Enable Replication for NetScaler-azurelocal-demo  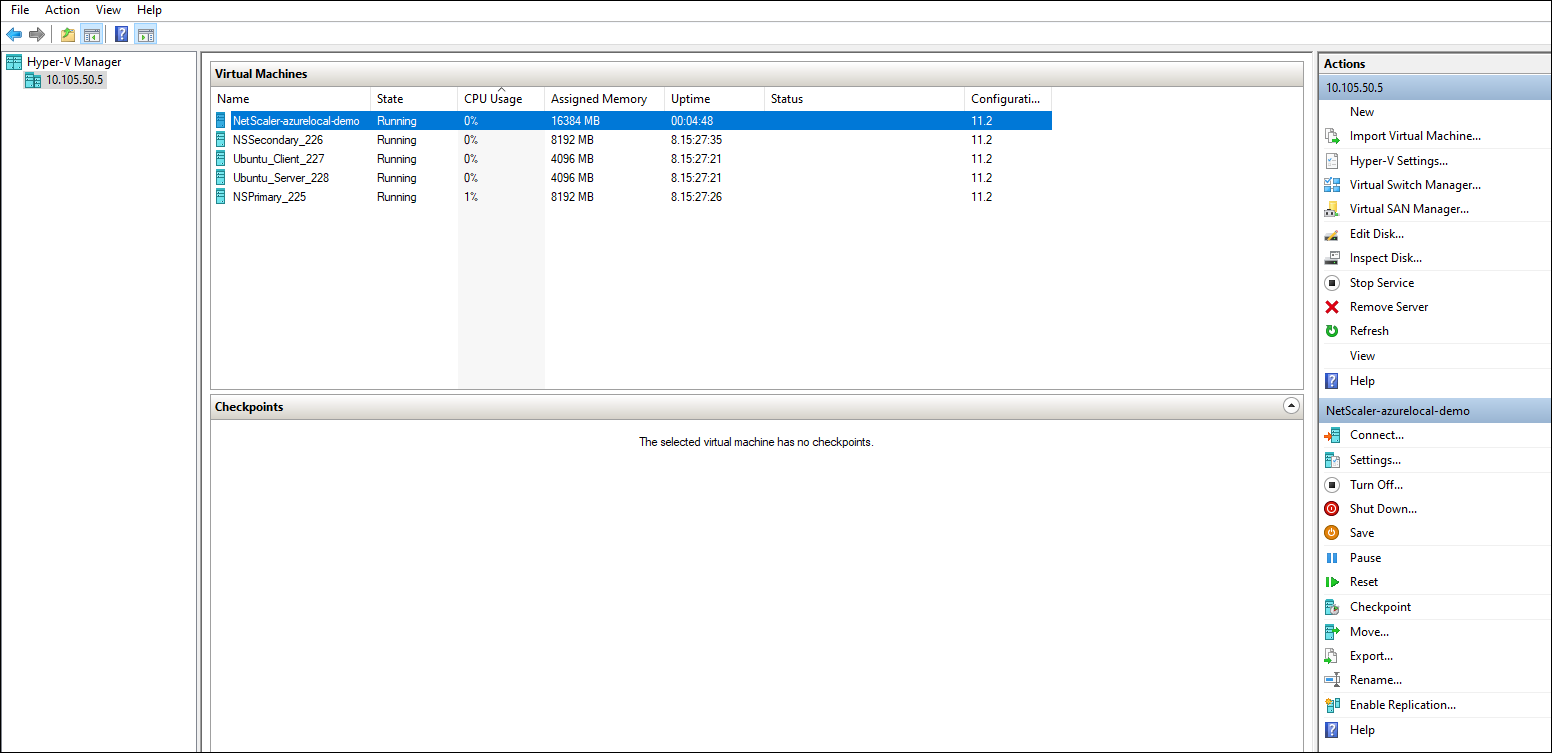point(1403,704)
